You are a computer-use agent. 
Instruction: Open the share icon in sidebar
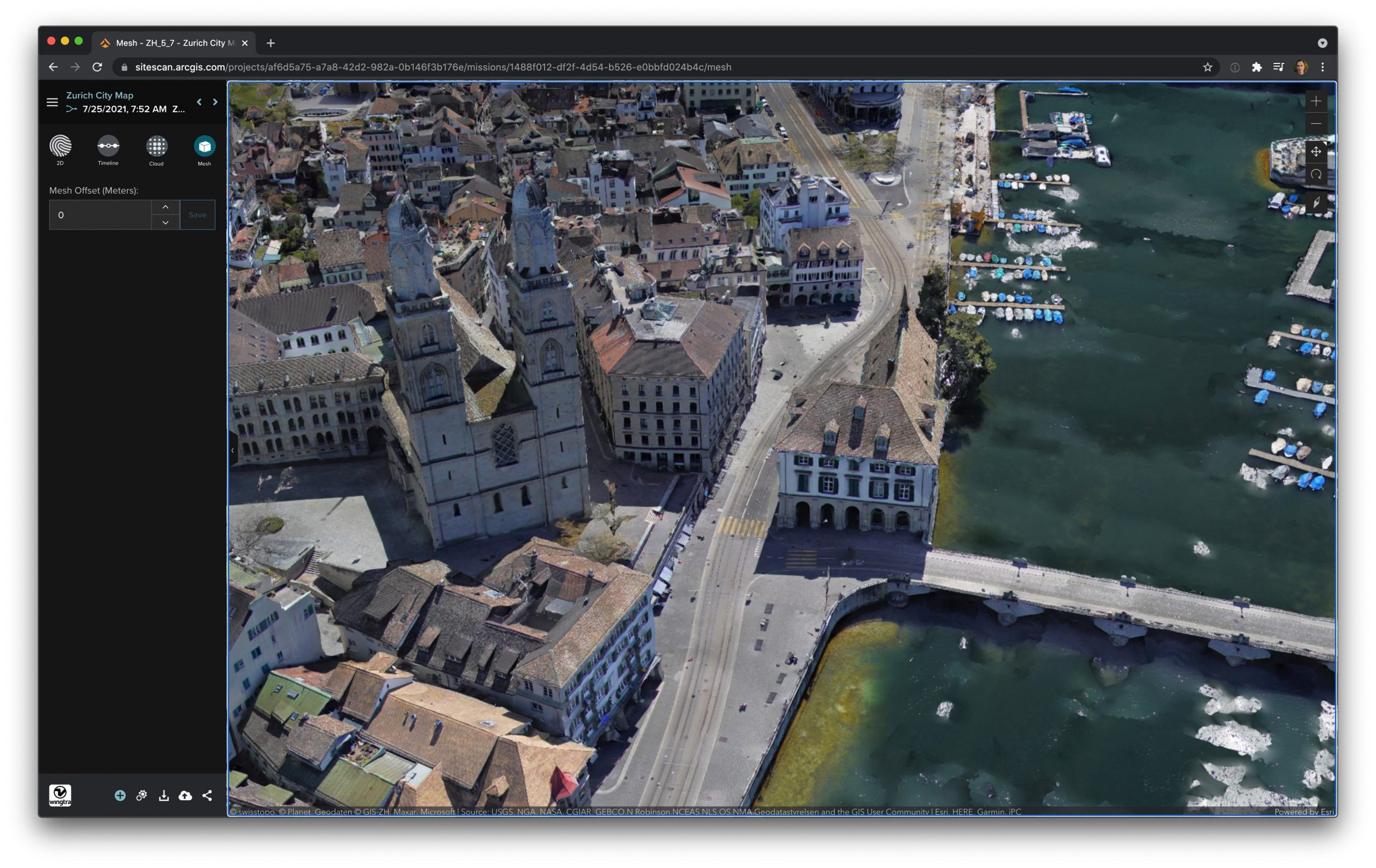pos(207,795)
